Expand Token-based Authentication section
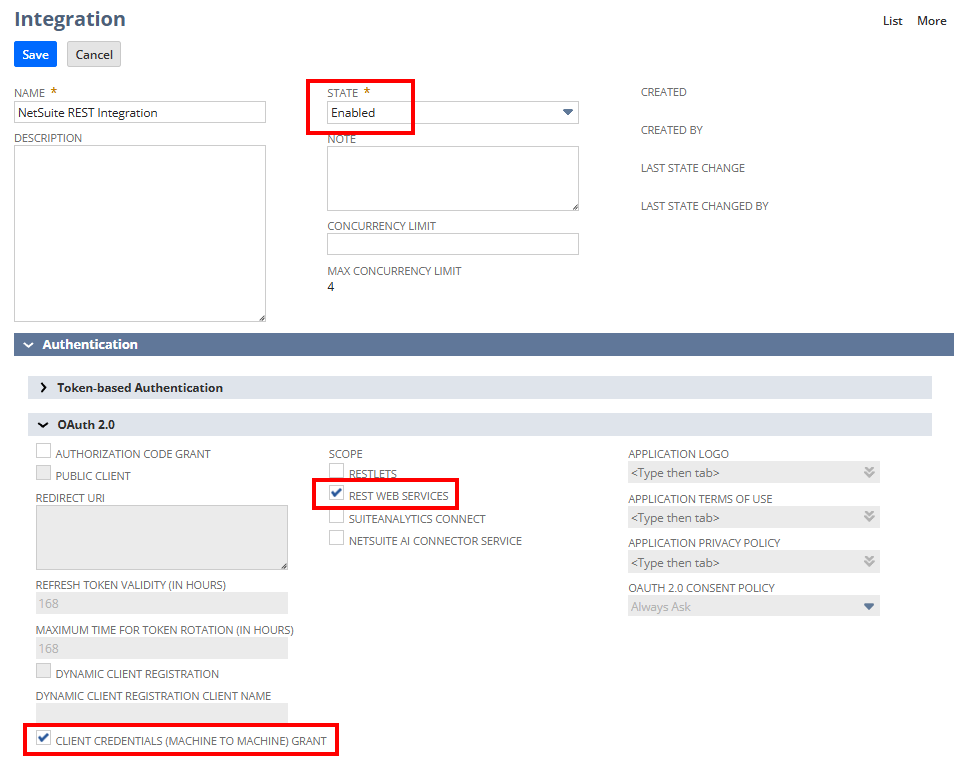Image resolution: width=963 pixels, height=759 pixels. (480, 387)
